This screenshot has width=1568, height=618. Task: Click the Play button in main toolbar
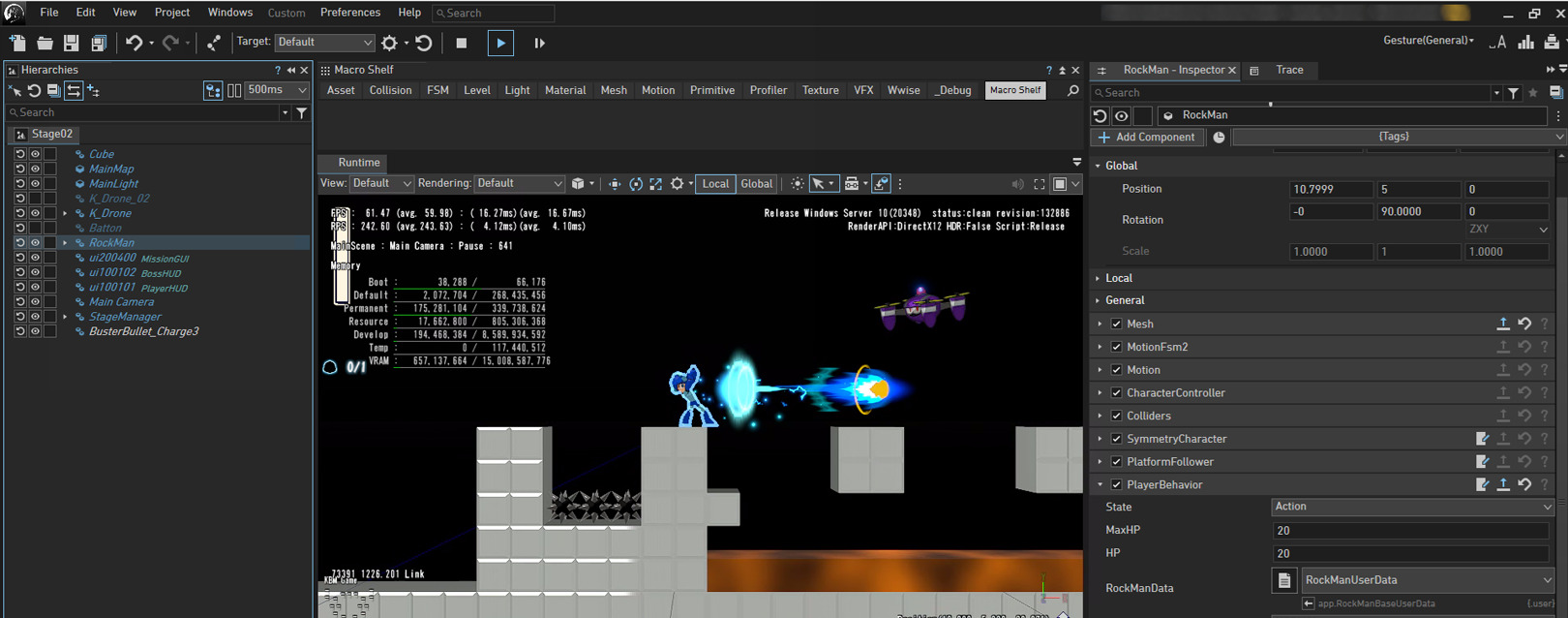(500, 43)
